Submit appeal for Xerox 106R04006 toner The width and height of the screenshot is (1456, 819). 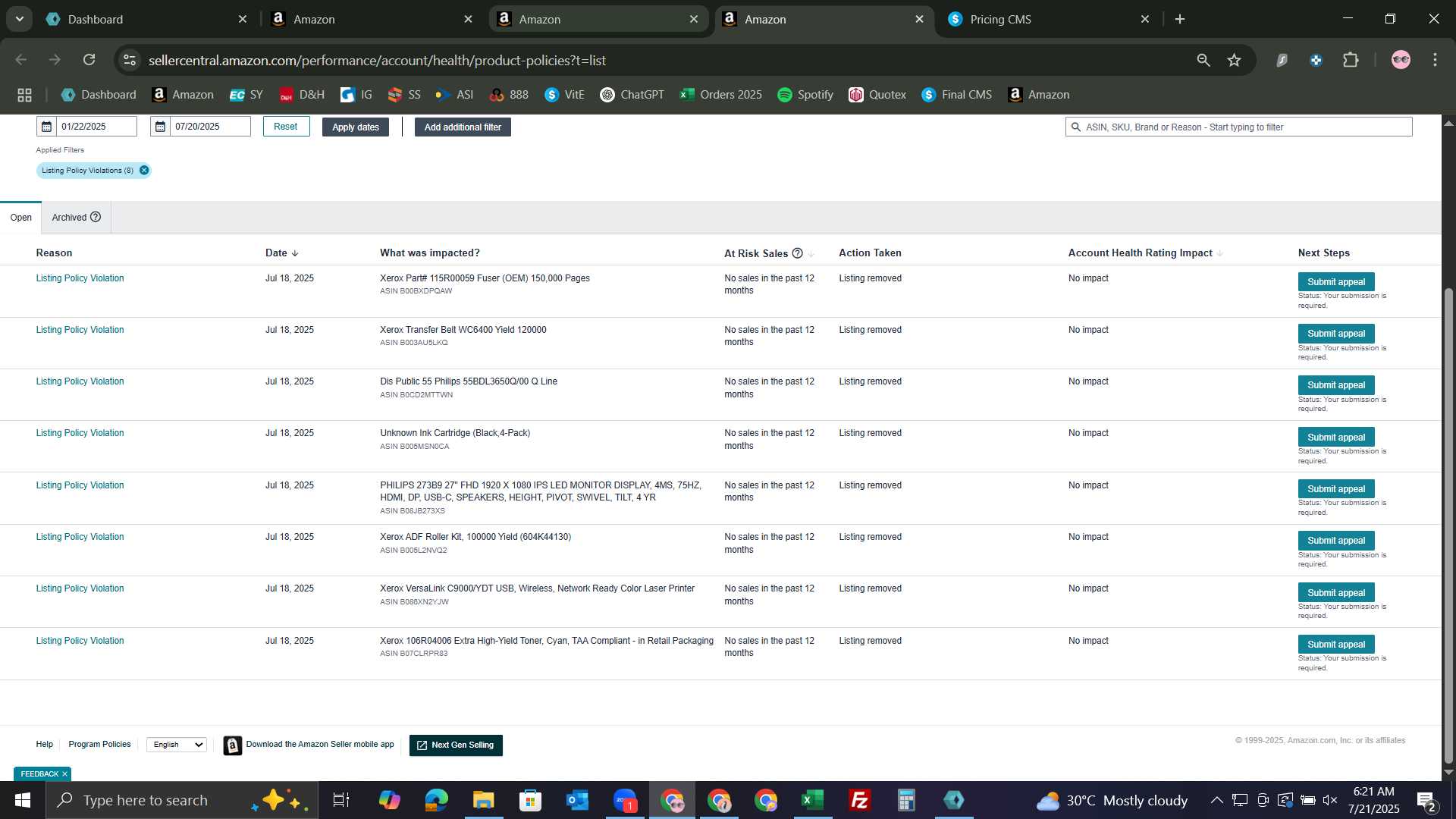[x=1336, y=645]
